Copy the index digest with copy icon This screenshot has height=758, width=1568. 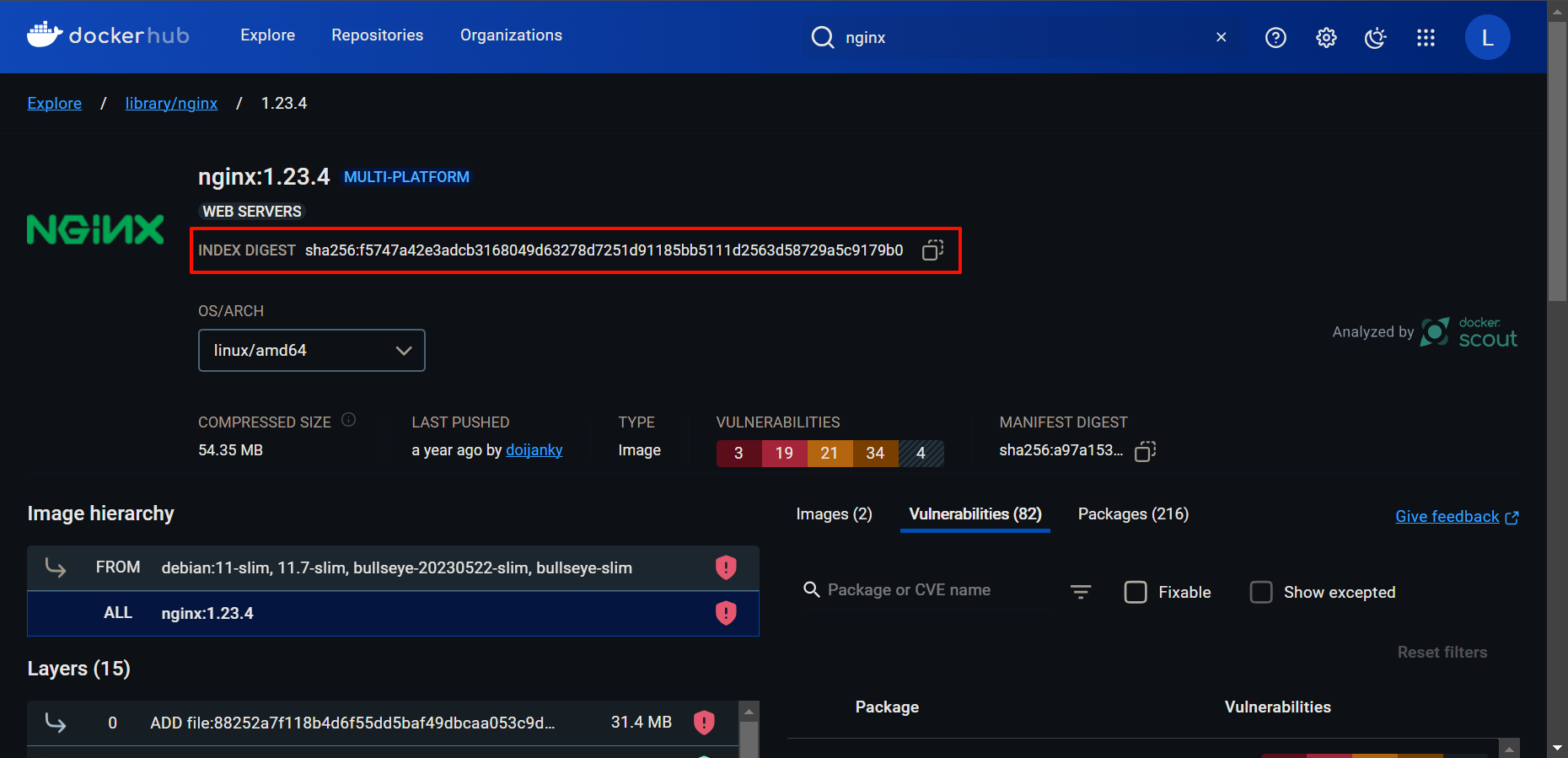(932, 250)
